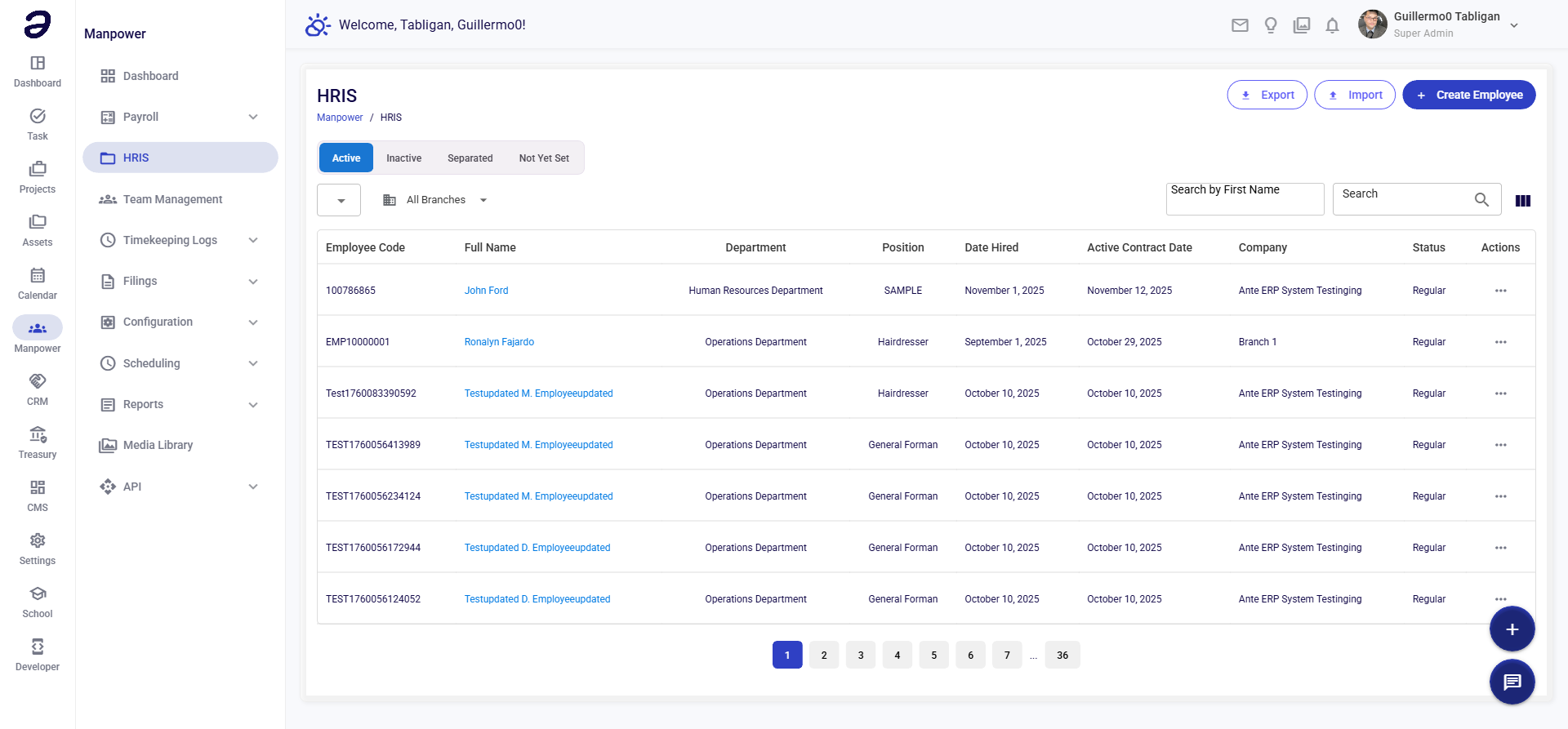Open the Developer module icon
Screen dimensions: 1568x729
[38, 647]
